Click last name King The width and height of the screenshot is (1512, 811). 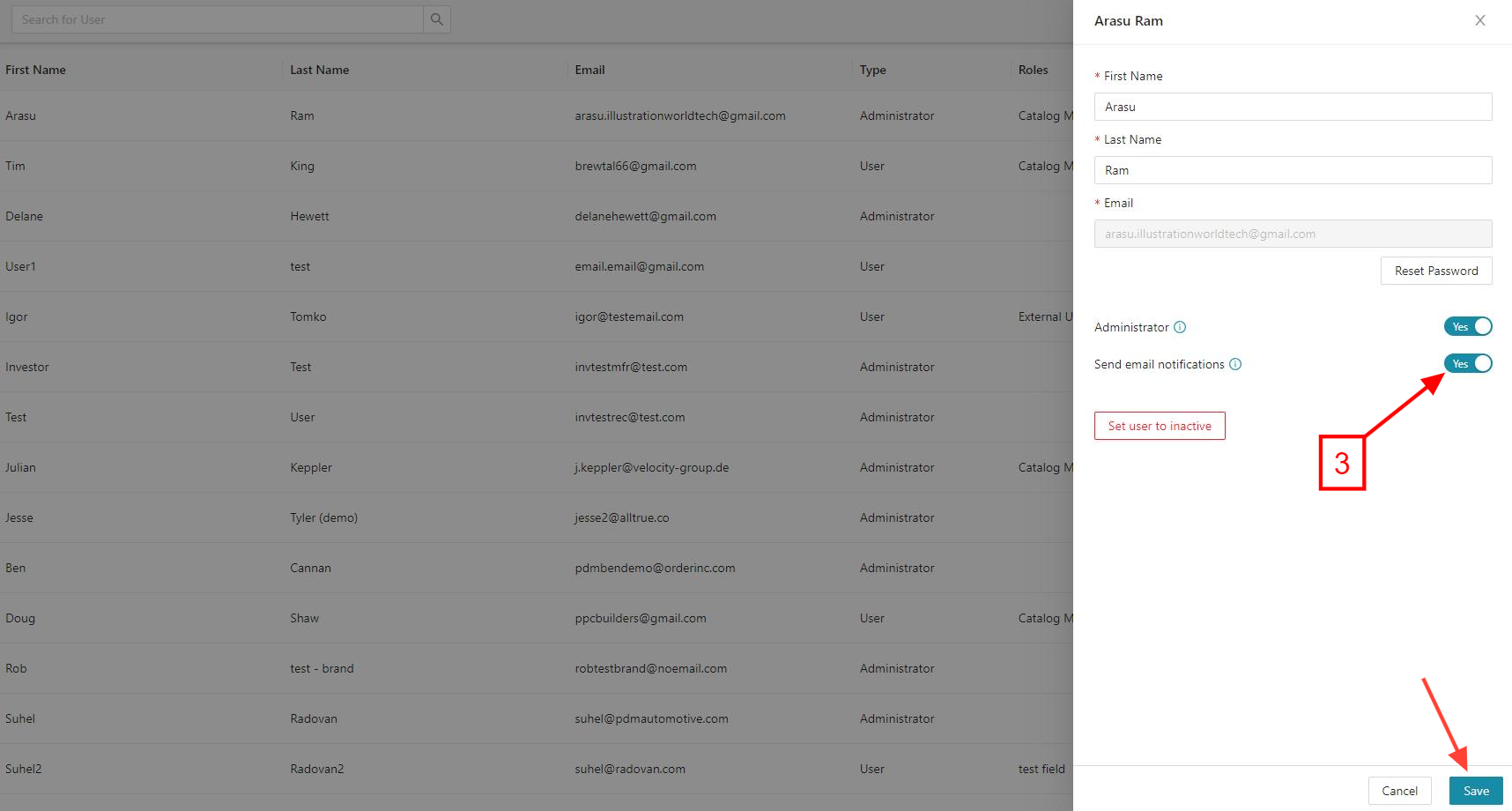pyautogui.click(x=302, y=166)
